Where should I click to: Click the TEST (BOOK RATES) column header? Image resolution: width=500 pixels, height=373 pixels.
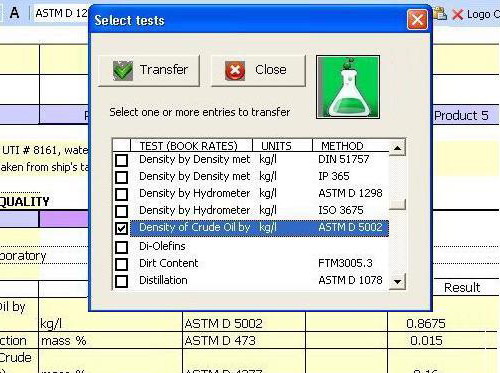[191, 146]
